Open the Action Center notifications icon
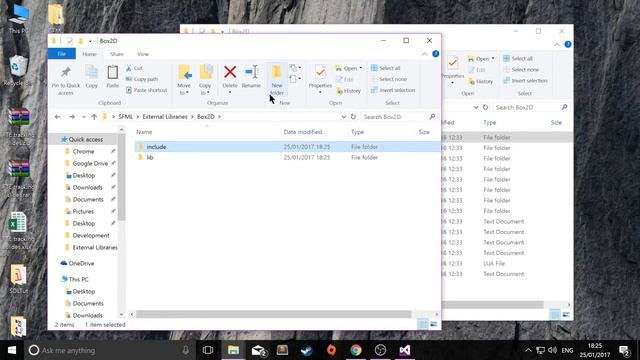 (x=624, y=350)
